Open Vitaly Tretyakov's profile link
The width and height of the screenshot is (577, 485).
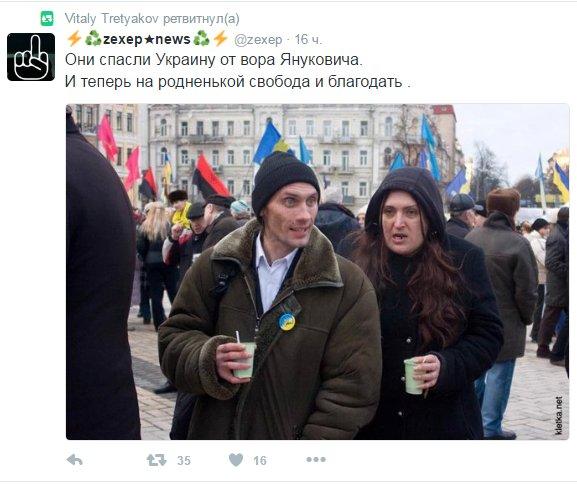tap(111, 18)
